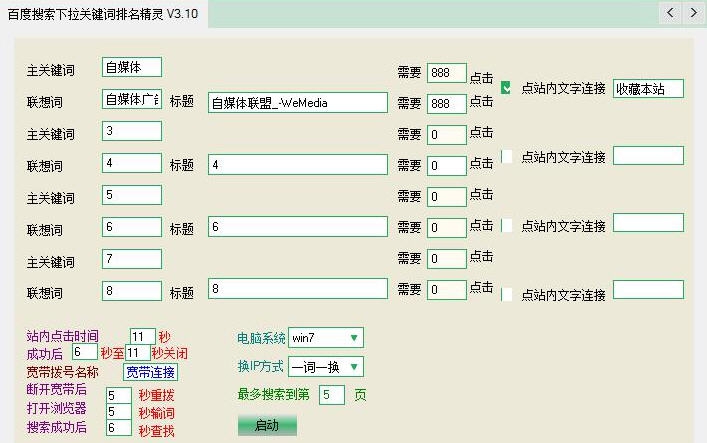Click the 秒至 field before 秒关闭
The height and width of the screenshot is (443, 707).
point(138,352)
